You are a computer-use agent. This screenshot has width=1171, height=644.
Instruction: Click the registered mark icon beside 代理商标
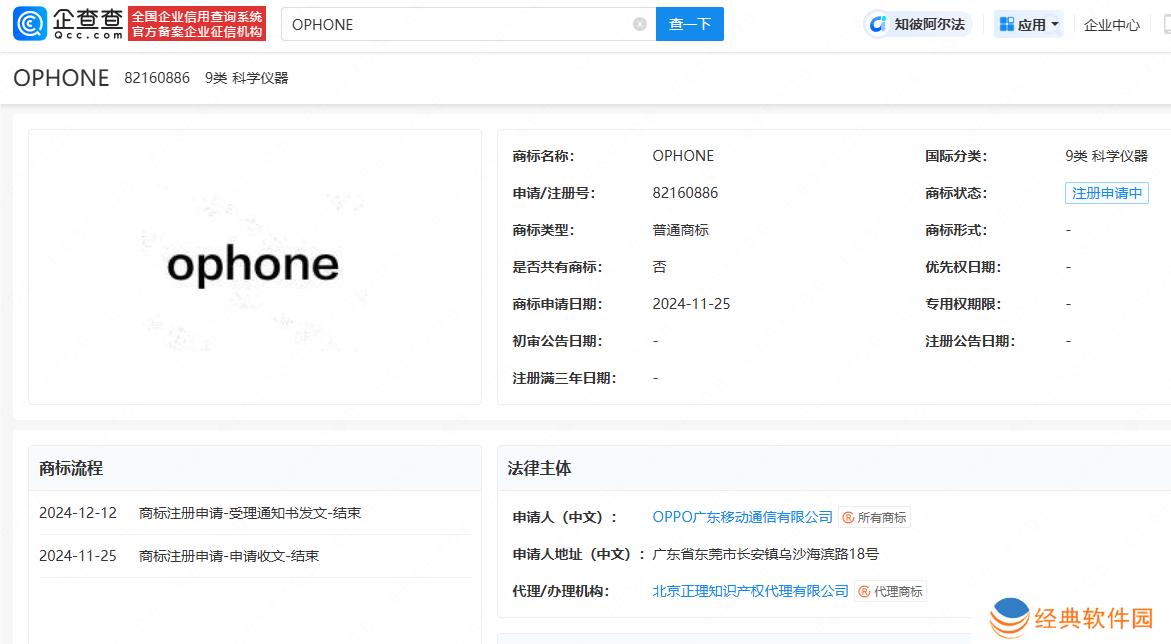coord(864,592)
